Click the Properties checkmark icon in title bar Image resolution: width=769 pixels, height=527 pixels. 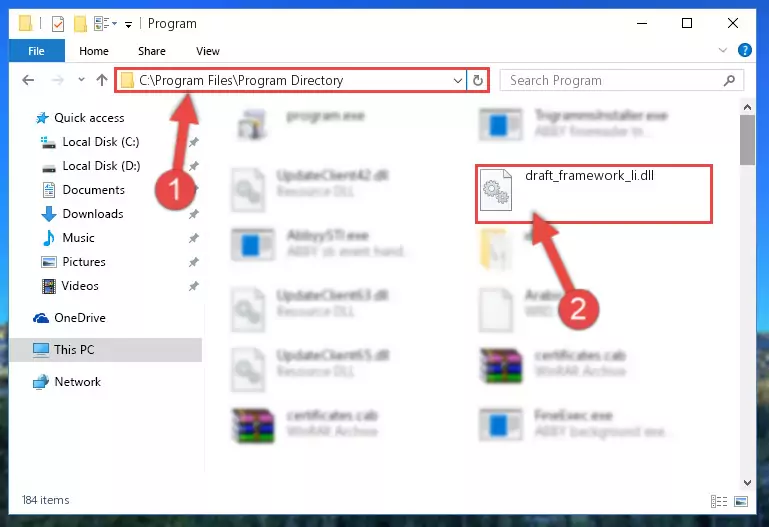point(58,24)
